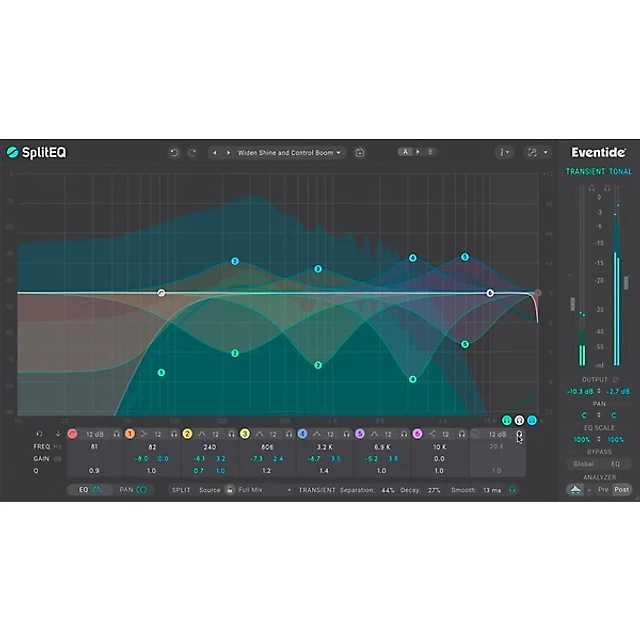Click the undo arrow icon

(x=174, y=153)
